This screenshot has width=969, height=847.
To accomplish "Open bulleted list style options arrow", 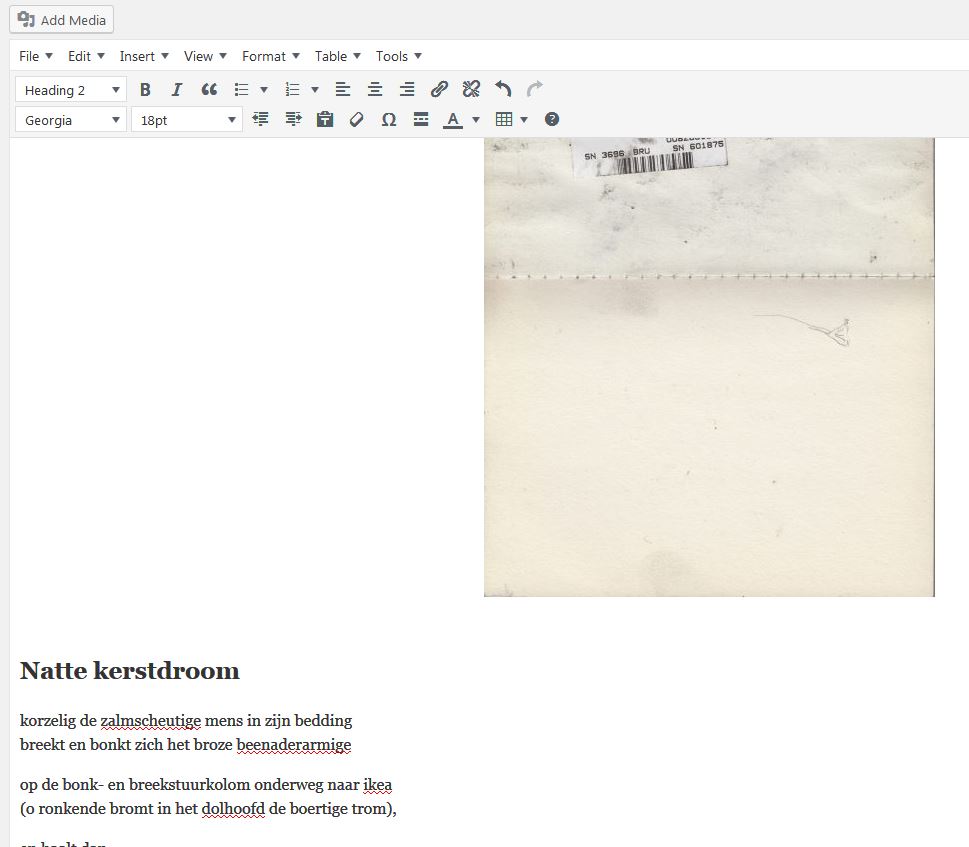I will coord(264,90).
